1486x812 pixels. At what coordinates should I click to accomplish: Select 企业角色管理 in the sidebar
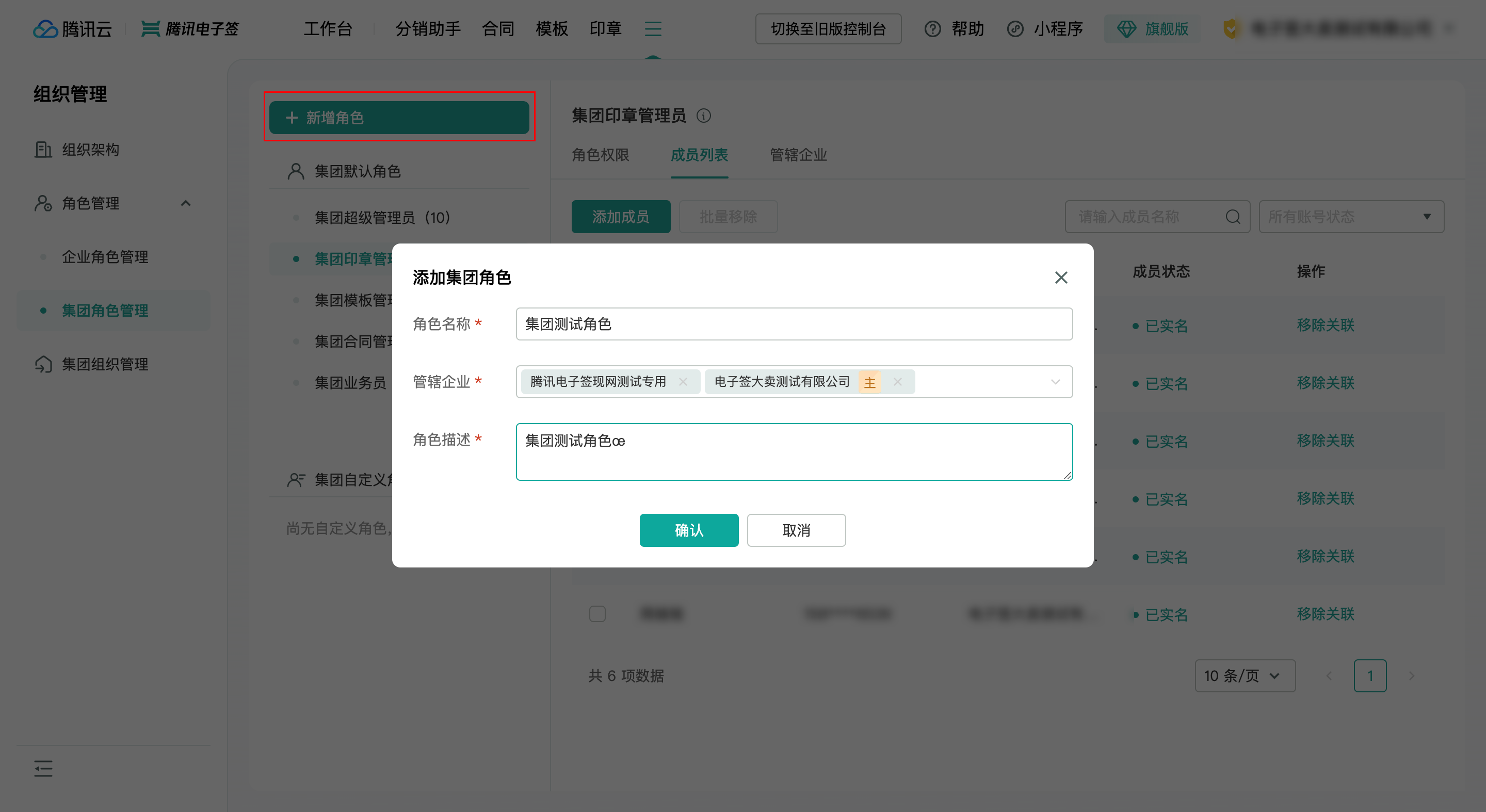(105, 256)
